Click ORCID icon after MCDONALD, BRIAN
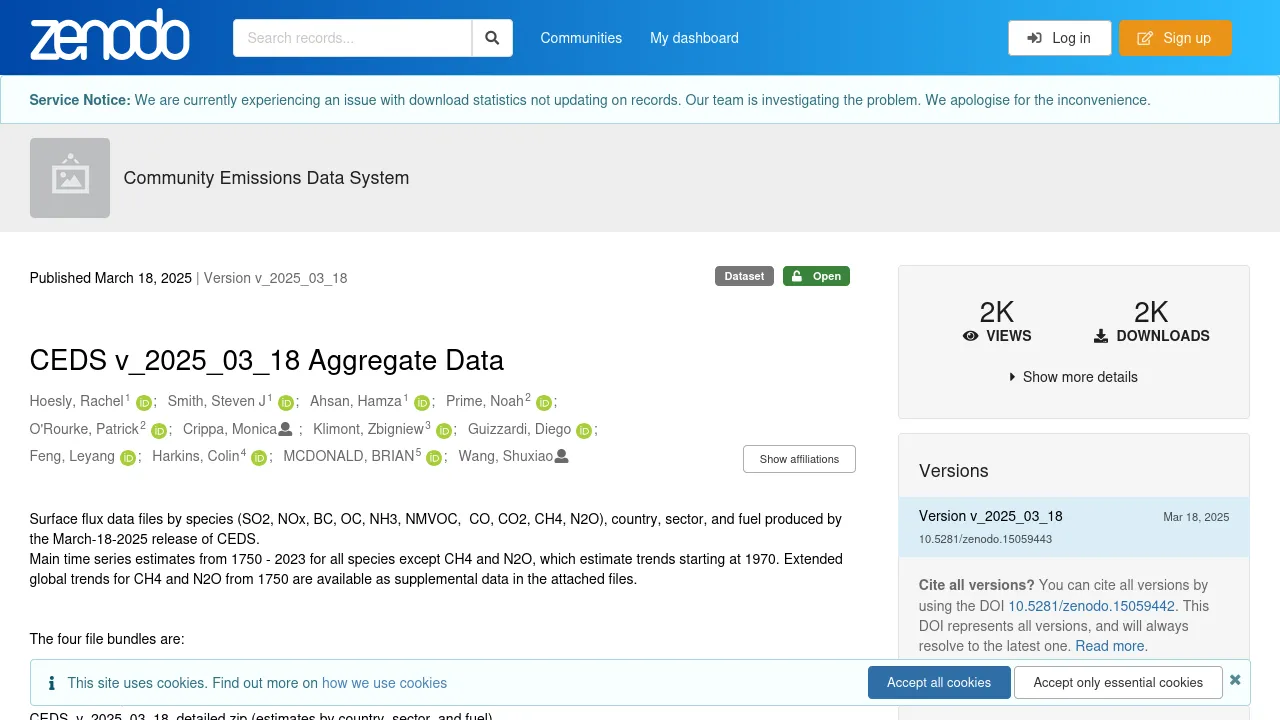This screenshot has height=720, width=1280. click(434, 458)
